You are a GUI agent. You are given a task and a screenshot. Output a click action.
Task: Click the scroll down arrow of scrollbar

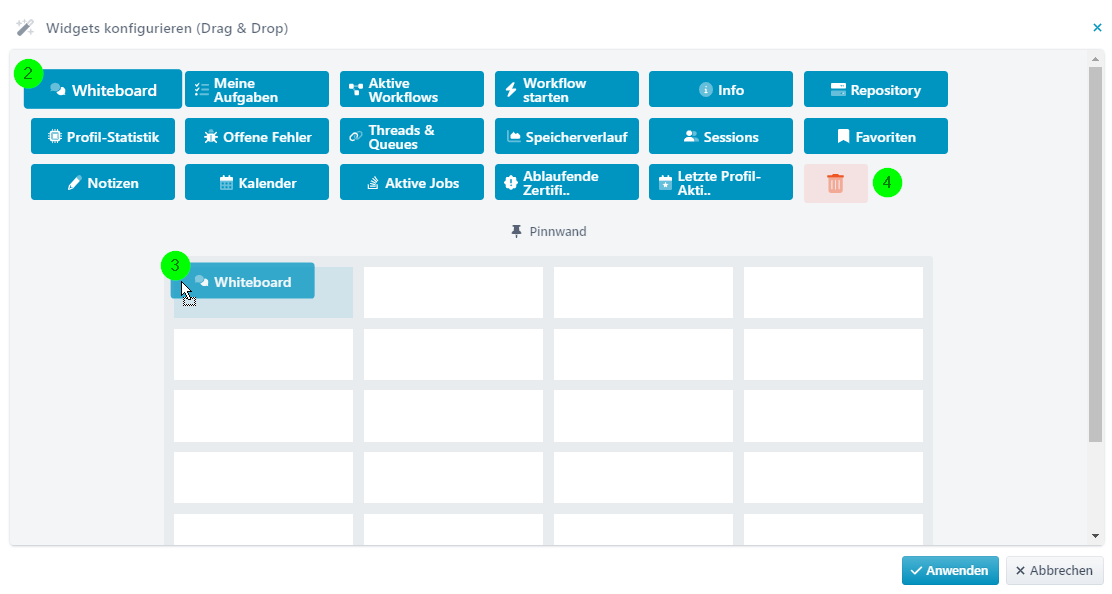click(1096, 537)
